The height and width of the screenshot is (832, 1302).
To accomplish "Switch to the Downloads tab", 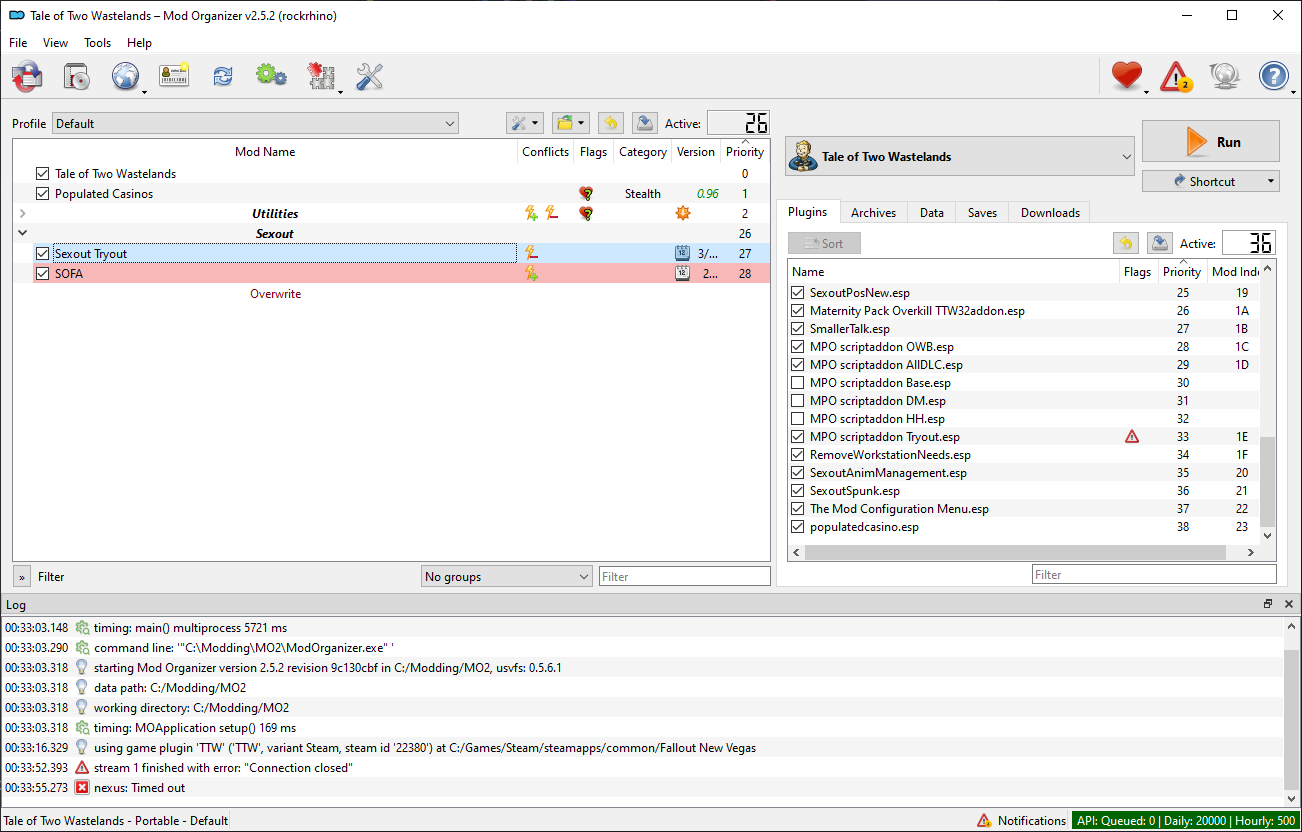I will click(1050, 213).
